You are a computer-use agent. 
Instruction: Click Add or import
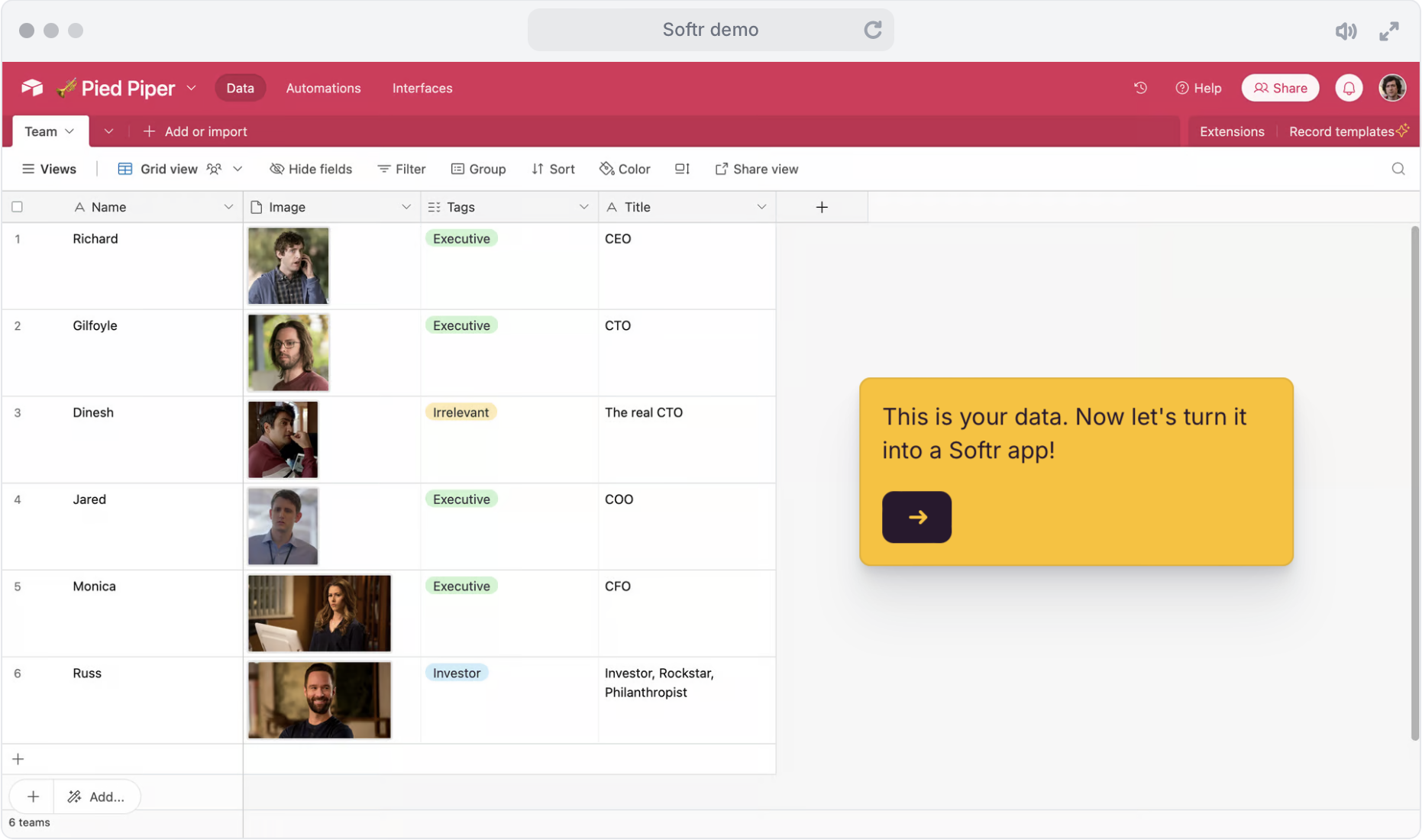point(195,131)
